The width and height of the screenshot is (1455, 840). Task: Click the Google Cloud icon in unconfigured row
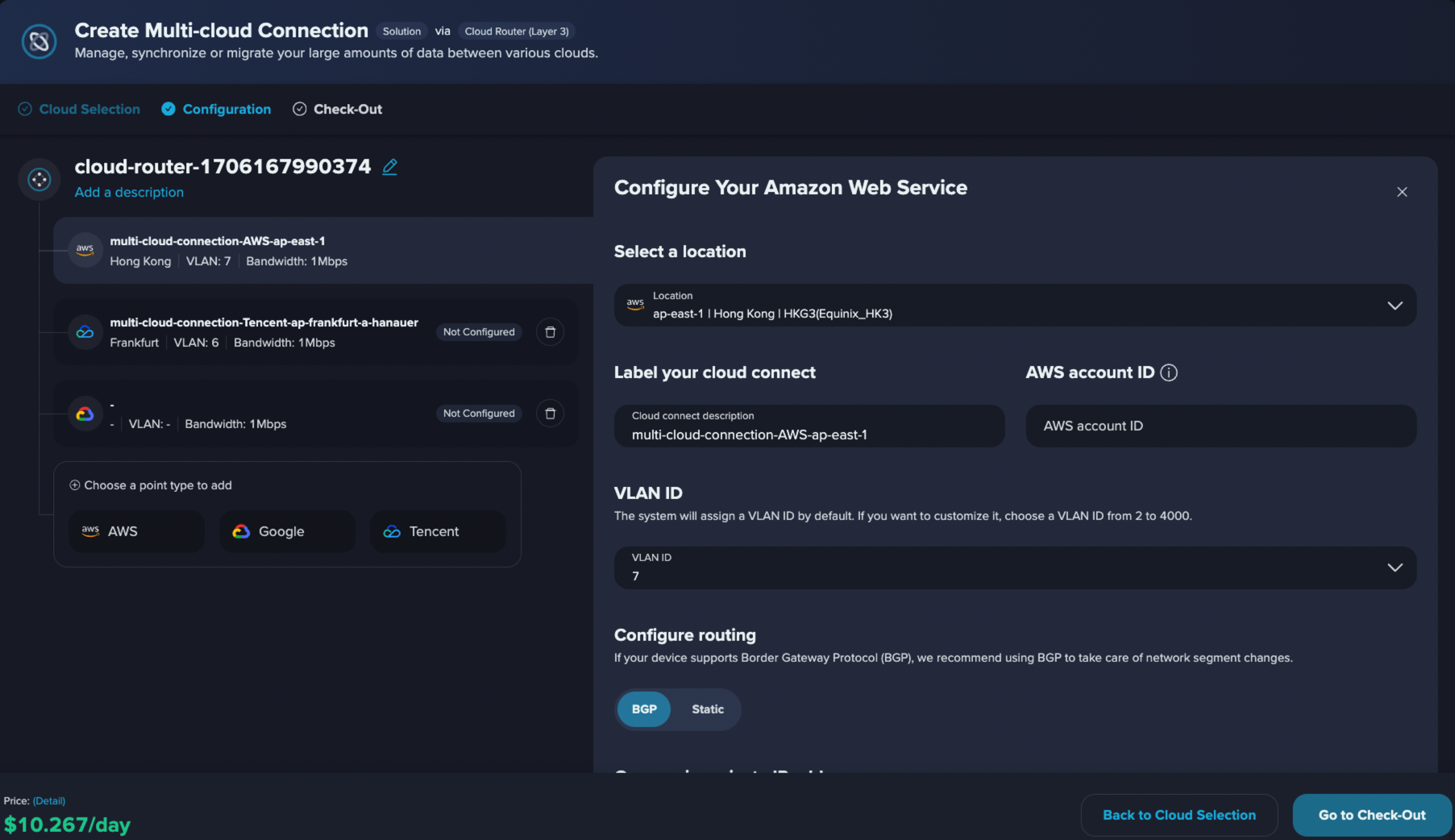click(x=85, y=414)
